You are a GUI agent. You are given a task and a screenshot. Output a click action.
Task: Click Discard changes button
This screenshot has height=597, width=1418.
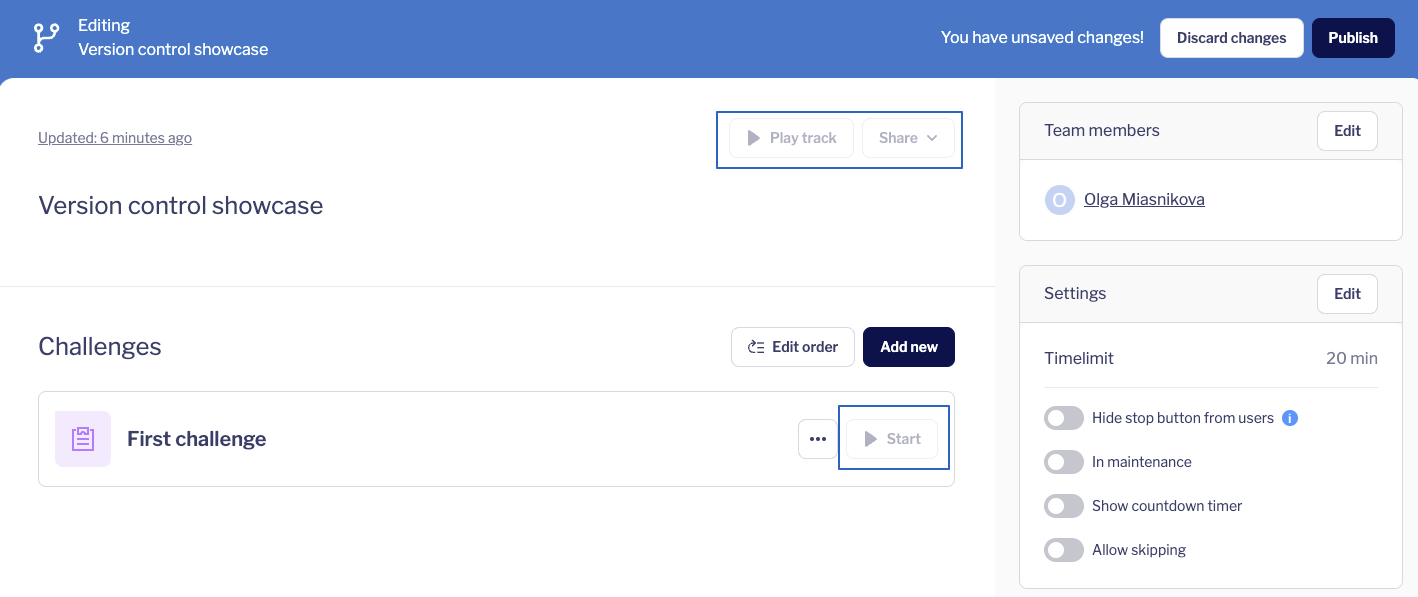1231,38
